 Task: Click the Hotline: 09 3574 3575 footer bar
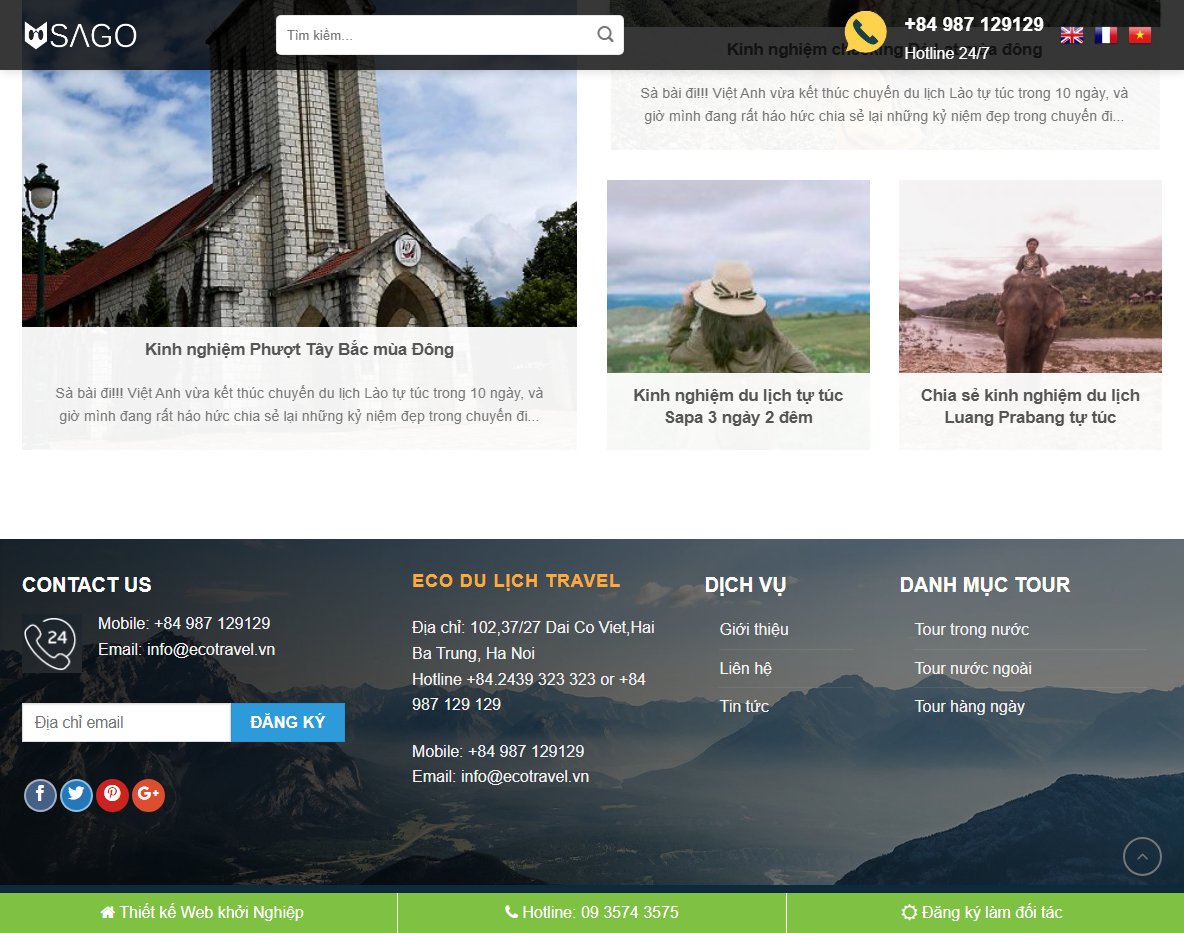coord(592,912)
